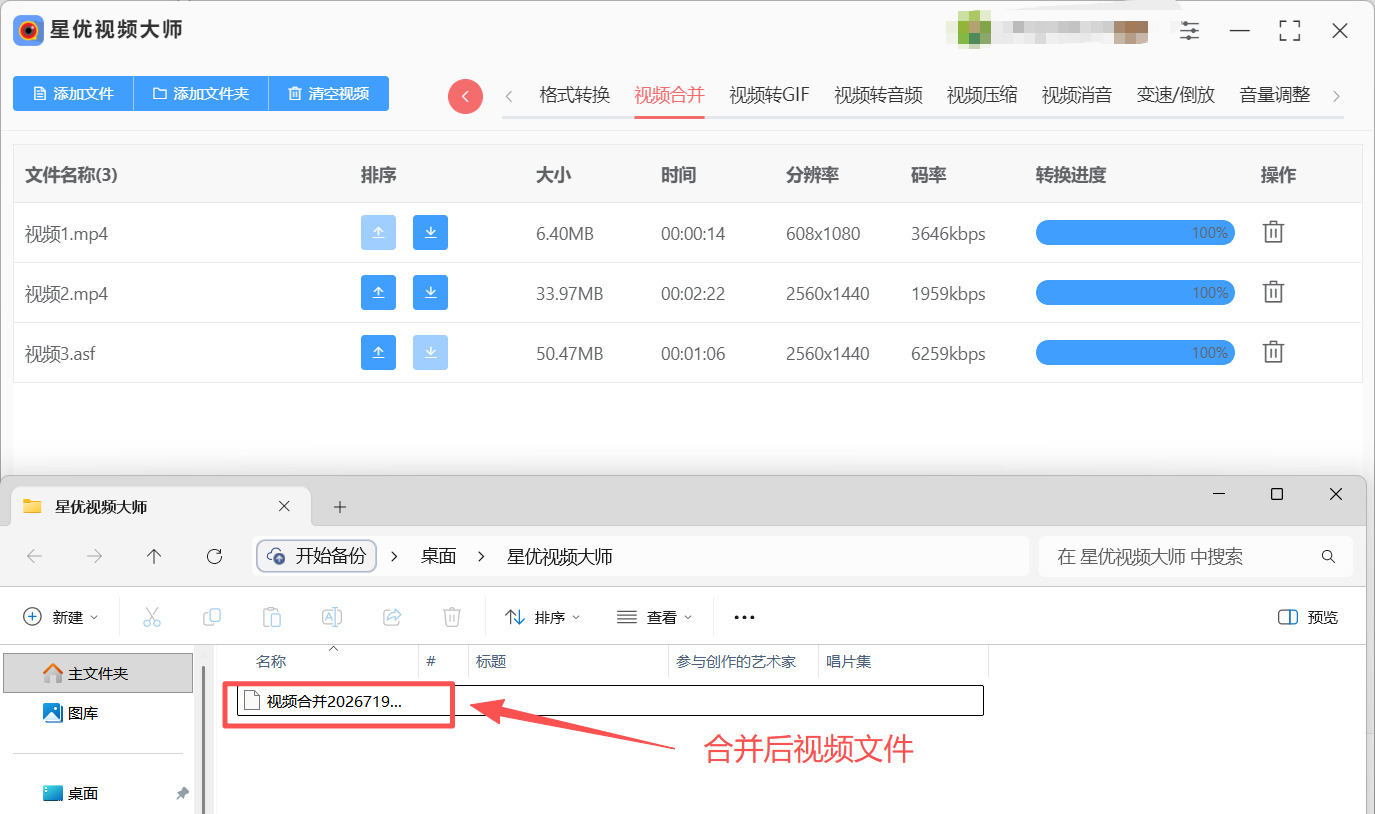
Task: Switch to the 格式转换 tab
Action: pyautogui.click(x=575, y=95)
